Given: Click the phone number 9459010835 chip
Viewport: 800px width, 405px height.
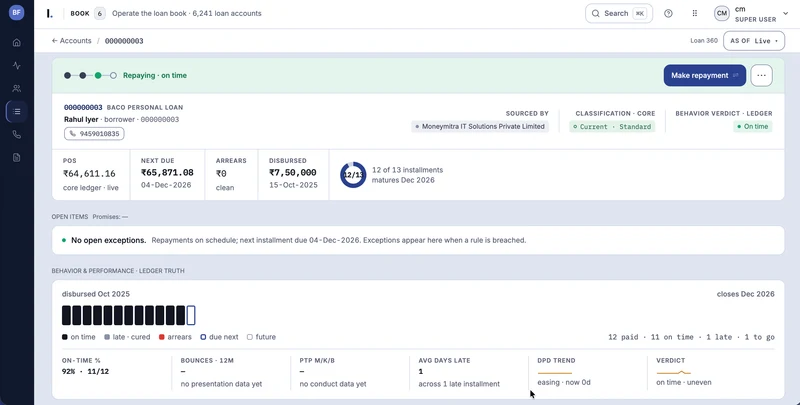Looking at the screenshot, I should coord(94,134).
